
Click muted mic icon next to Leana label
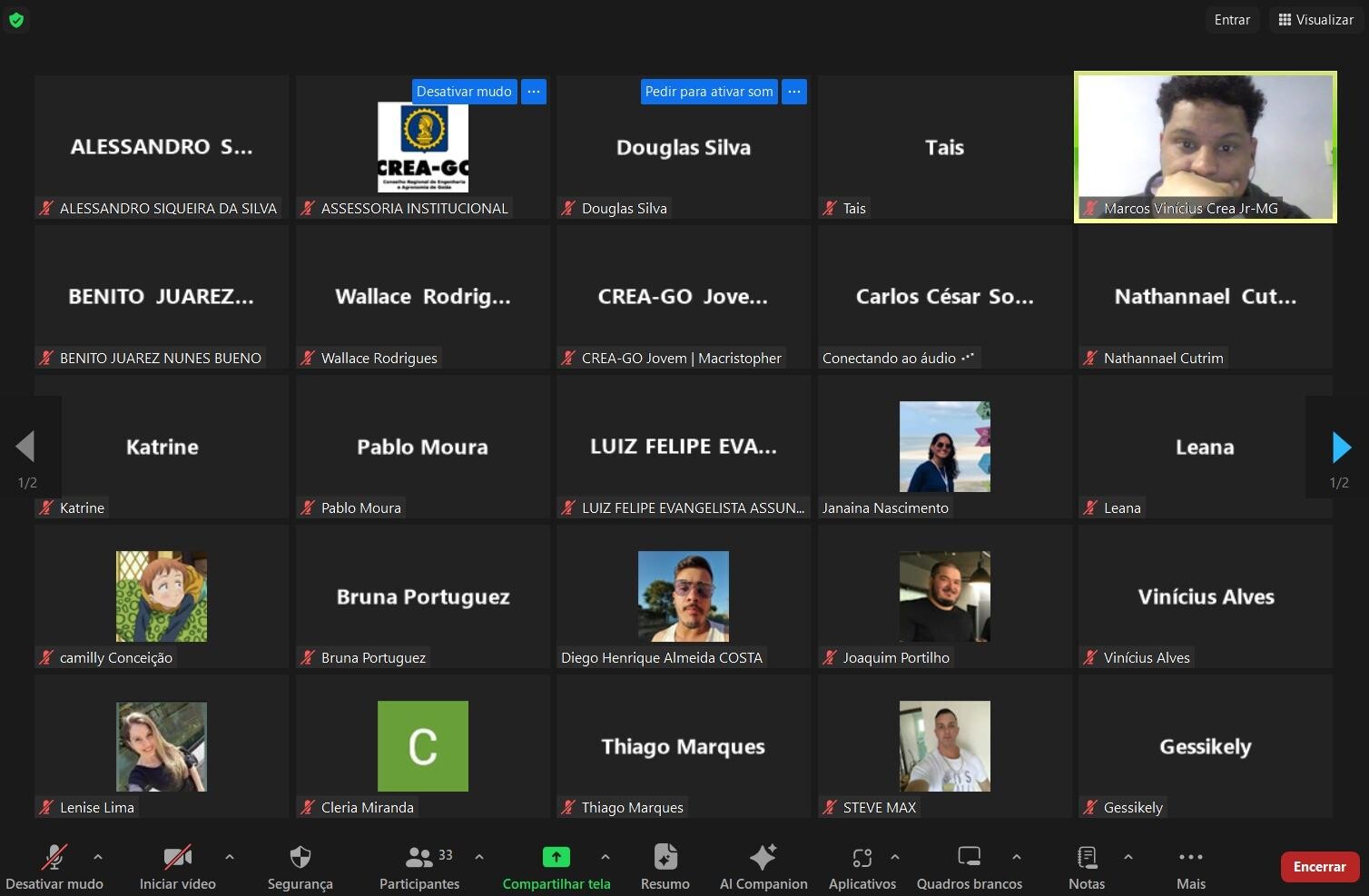(x=1090, y=507)
